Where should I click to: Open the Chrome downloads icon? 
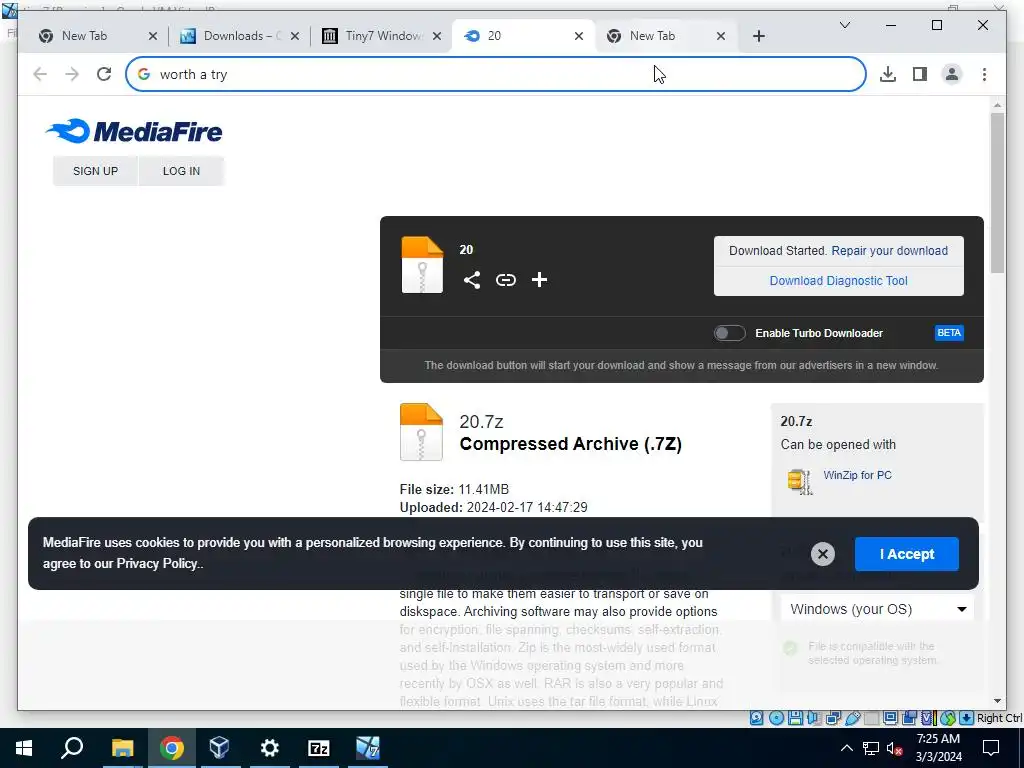click(888, 74)
